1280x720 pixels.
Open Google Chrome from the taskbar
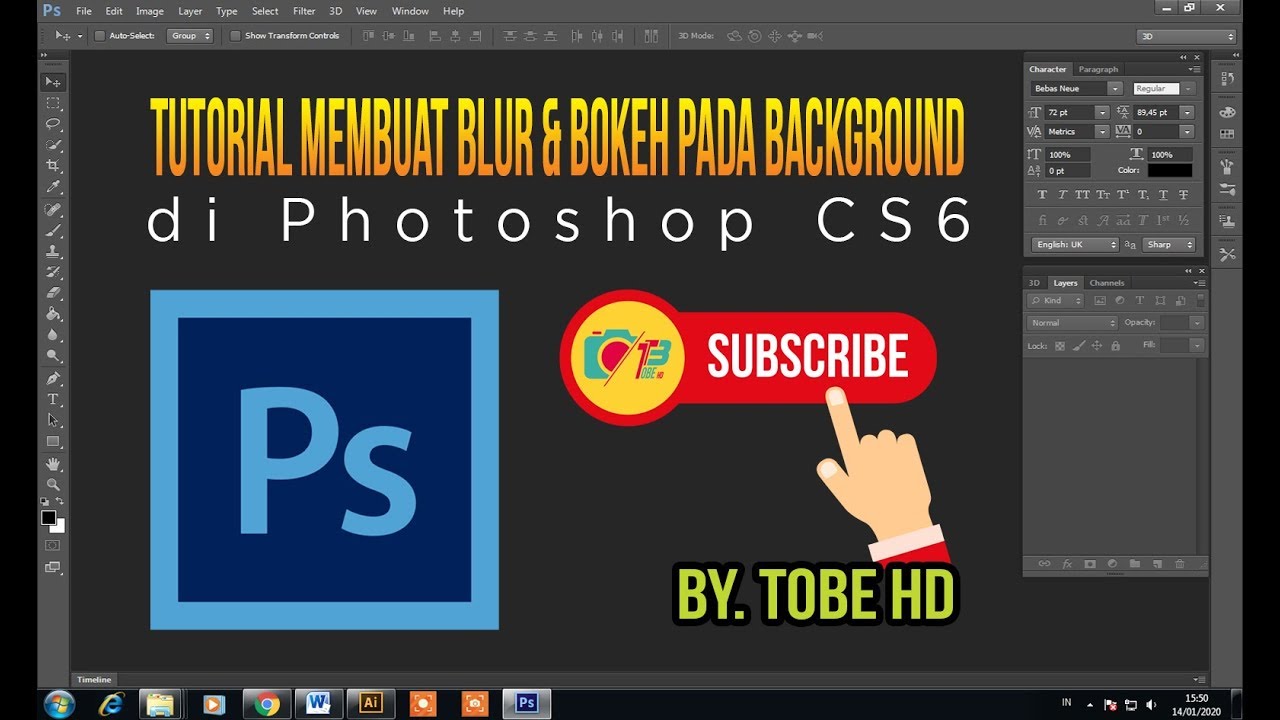click(x=267, y=704)
